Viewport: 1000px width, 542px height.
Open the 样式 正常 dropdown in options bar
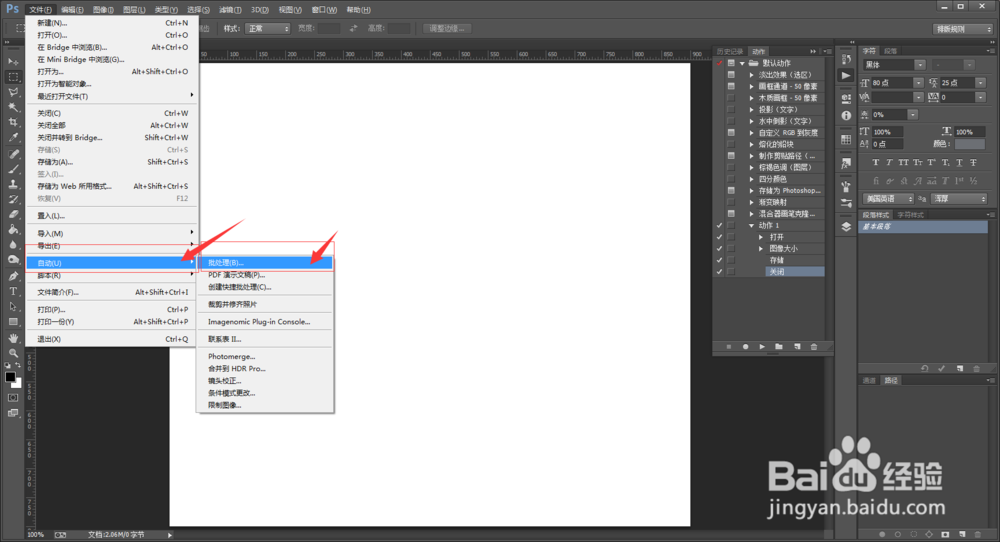pos(268,29)
